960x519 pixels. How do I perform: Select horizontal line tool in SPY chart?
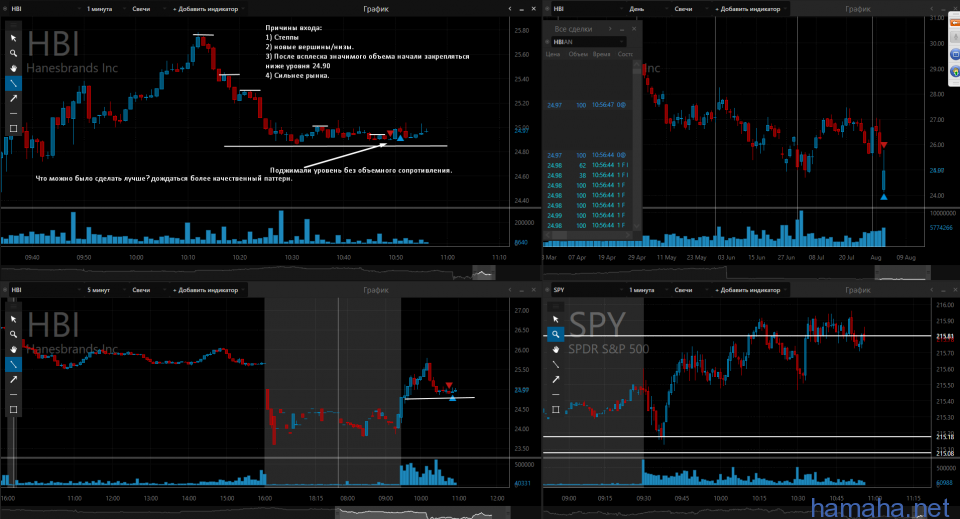tap(555, 395)
